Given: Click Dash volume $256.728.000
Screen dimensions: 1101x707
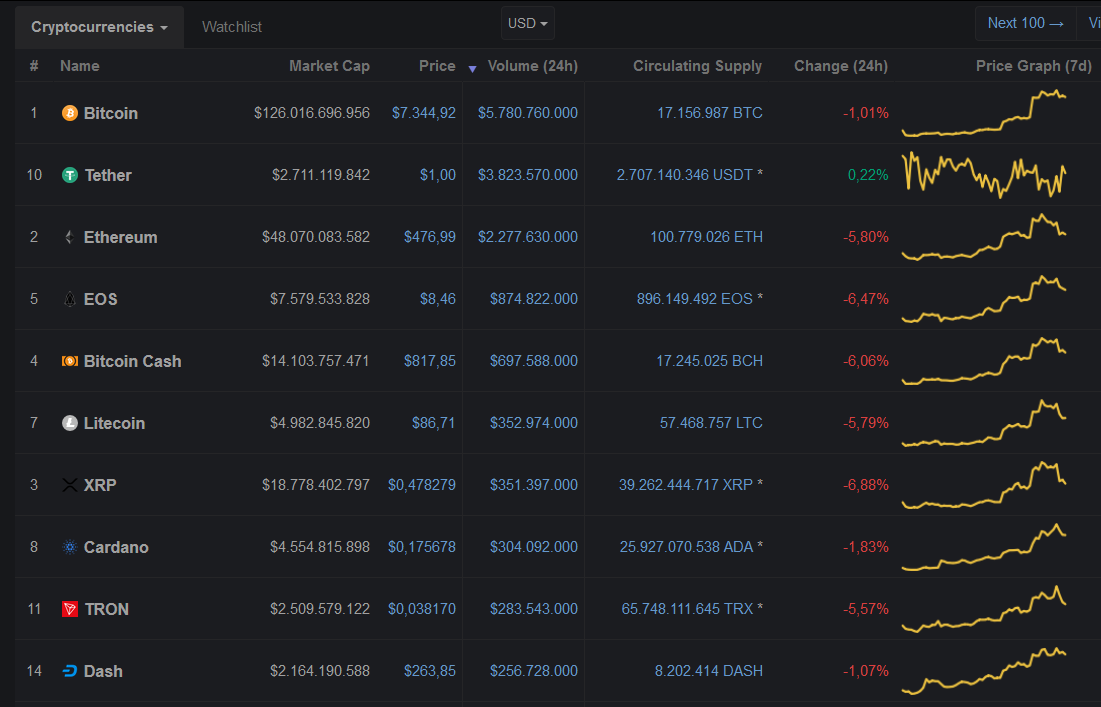Looking at the screenshot, I should click(x=534, y=671).
